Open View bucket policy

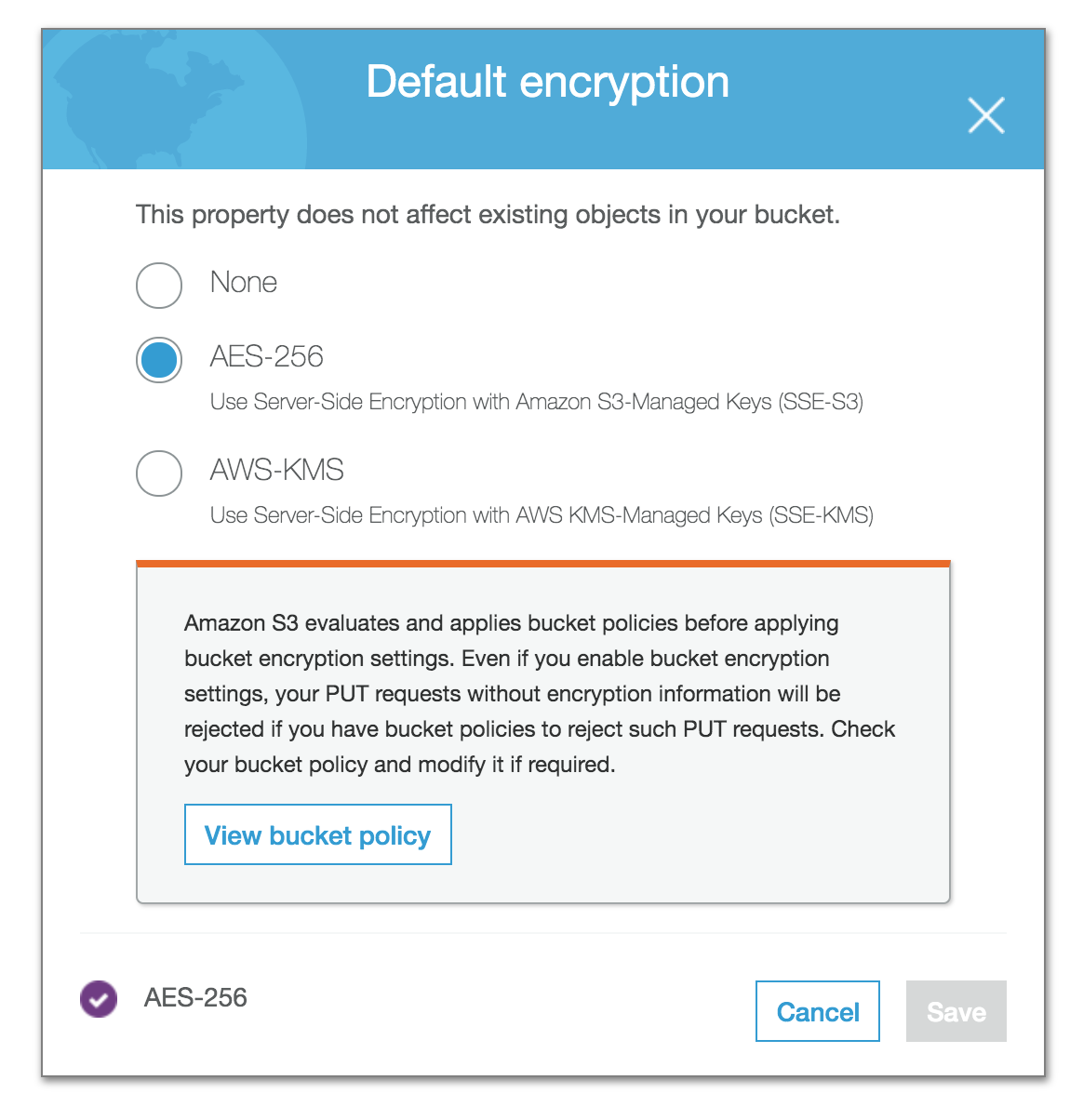click(317, 834)
